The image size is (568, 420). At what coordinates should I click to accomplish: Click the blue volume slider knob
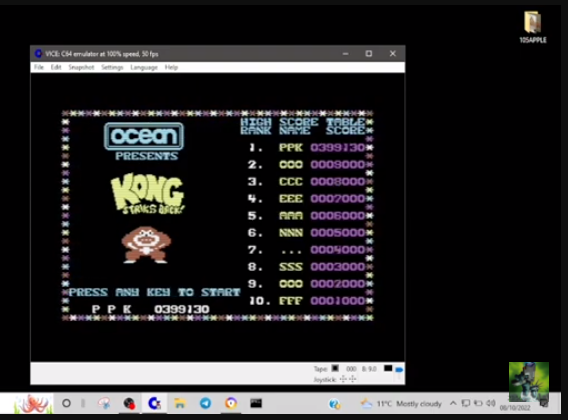tap(399, 370)
